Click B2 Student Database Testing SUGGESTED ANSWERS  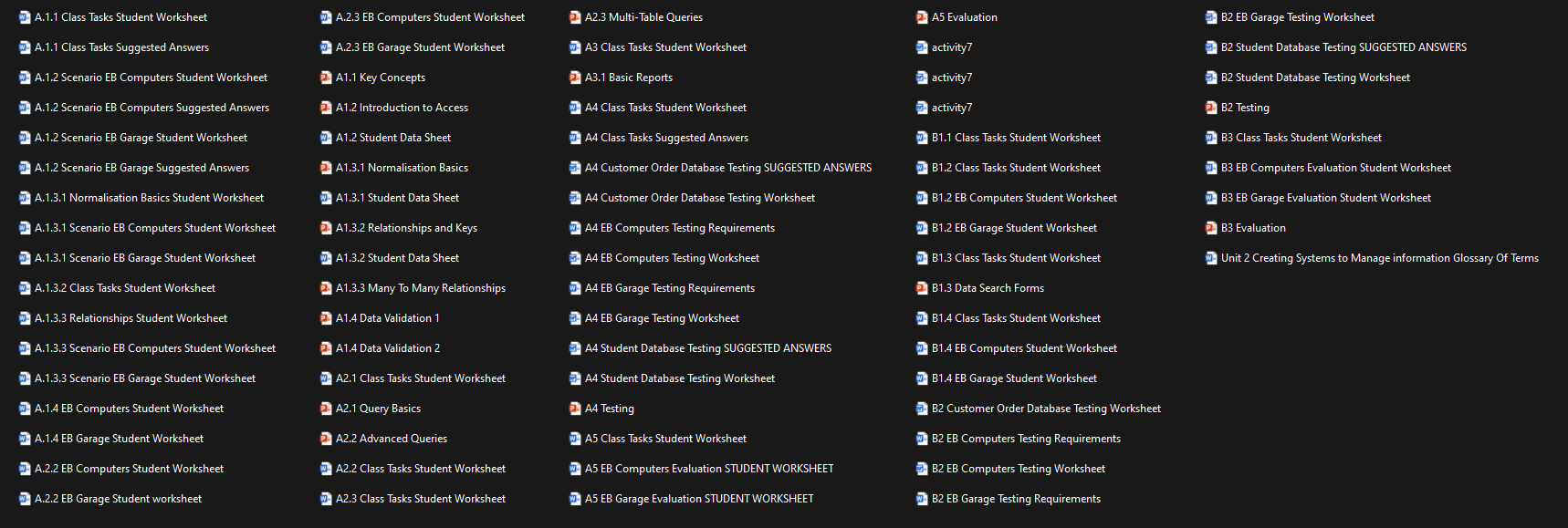1343,47
